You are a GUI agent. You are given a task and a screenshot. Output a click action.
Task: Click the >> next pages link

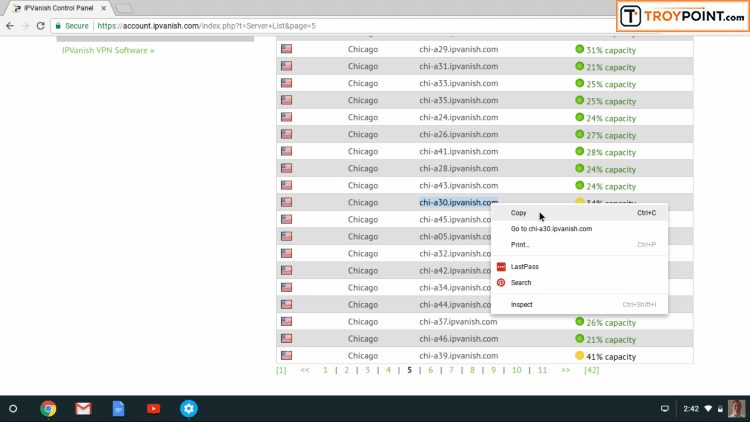[565, 370]
